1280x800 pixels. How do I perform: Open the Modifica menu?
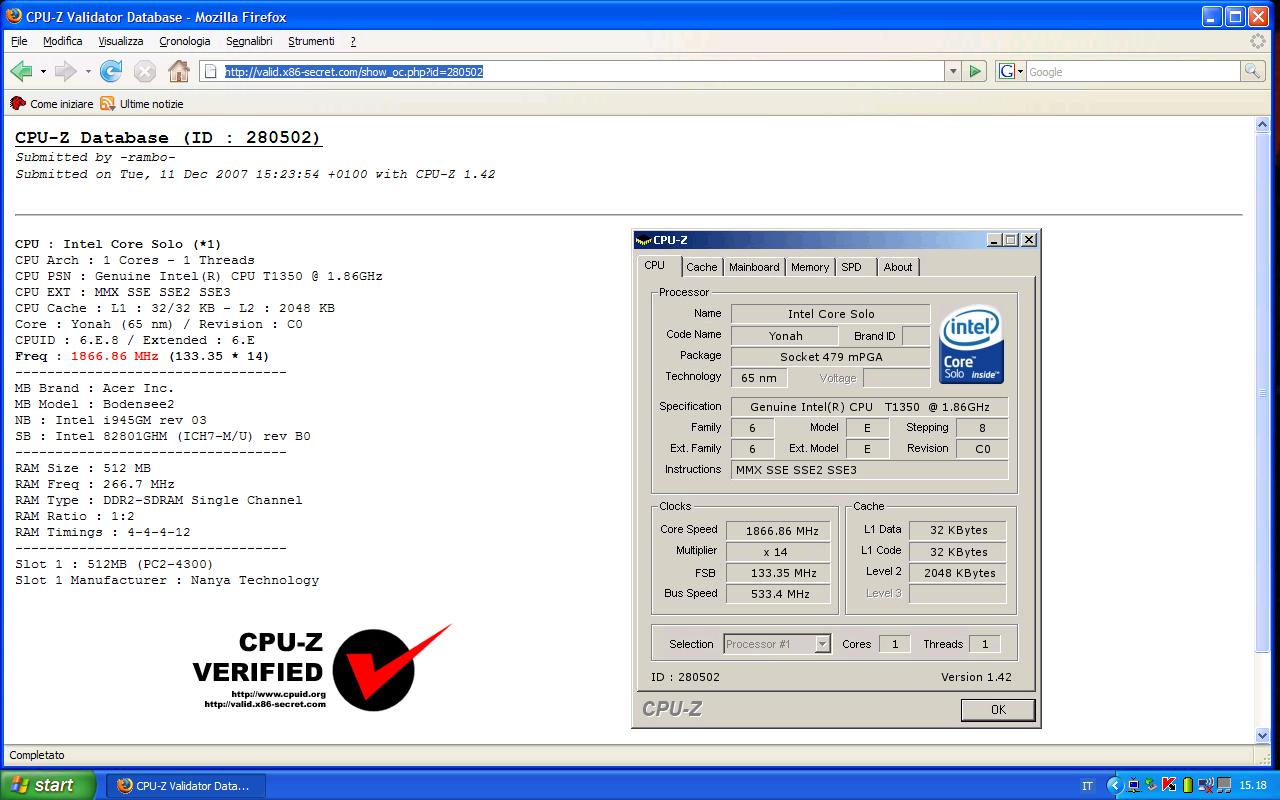point(62,41)
